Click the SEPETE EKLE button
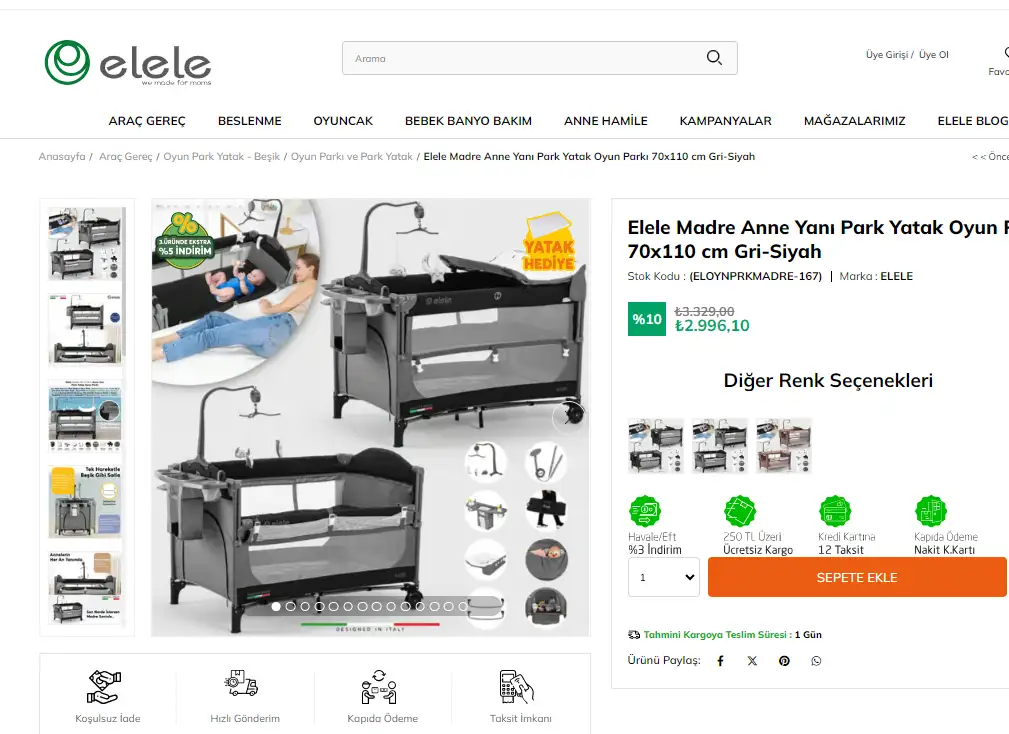The width and height of the screenshot is (1009, 734). (x=856, y=577)
